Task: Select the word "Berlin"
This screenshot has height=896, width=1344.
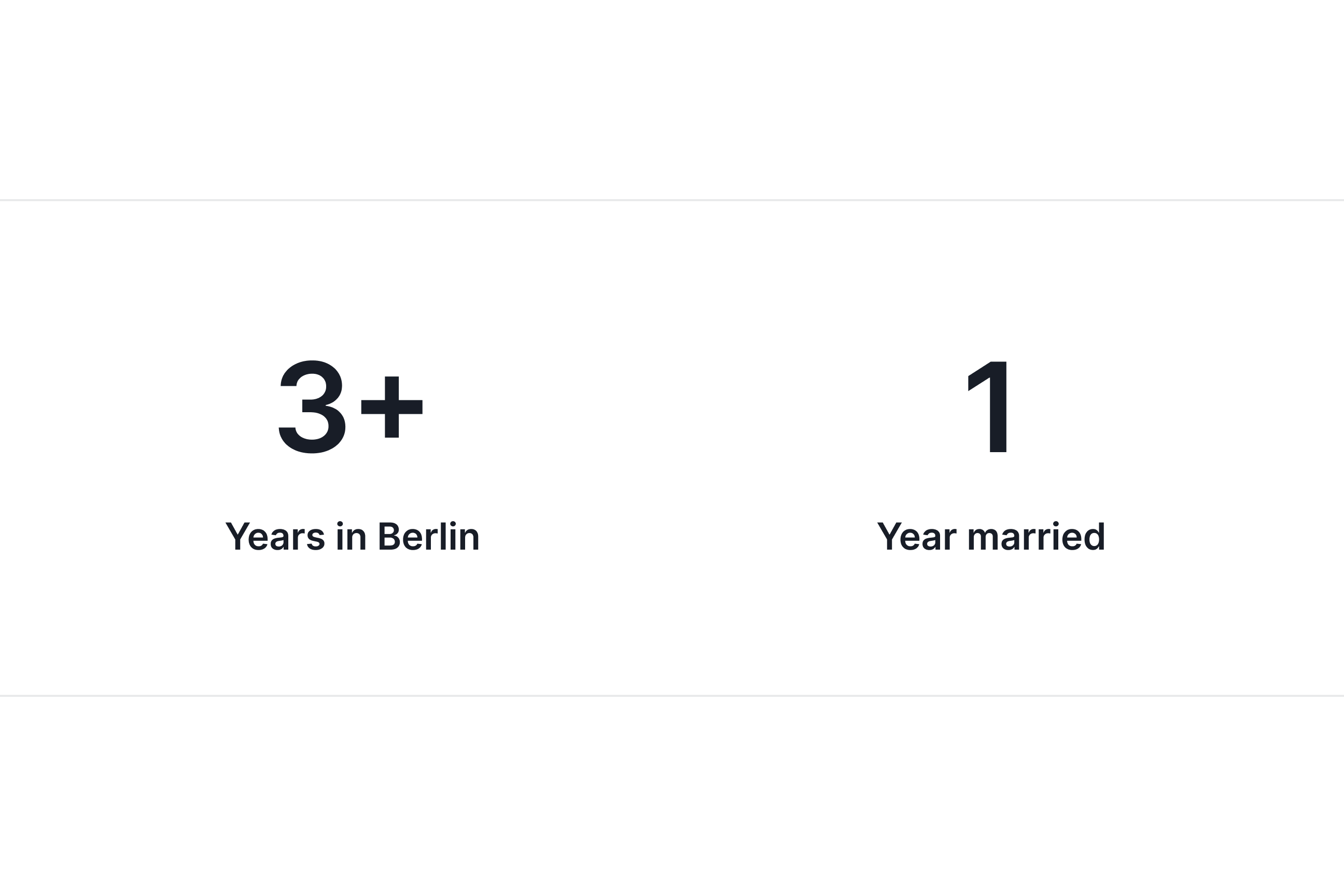Action: click(429, 537)
